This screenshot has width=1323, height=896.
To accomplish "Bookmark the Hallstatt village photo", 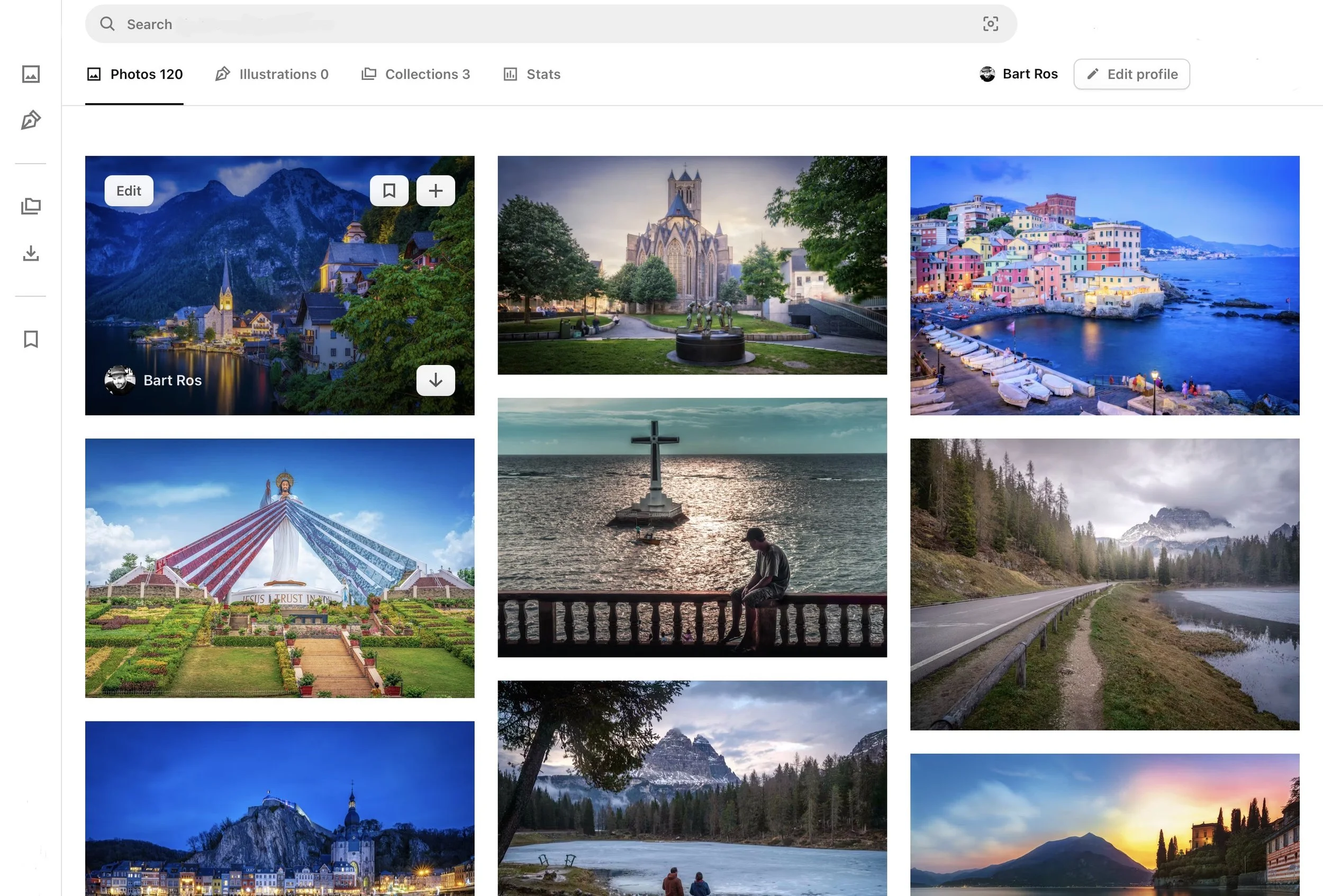I will (389, 190).
